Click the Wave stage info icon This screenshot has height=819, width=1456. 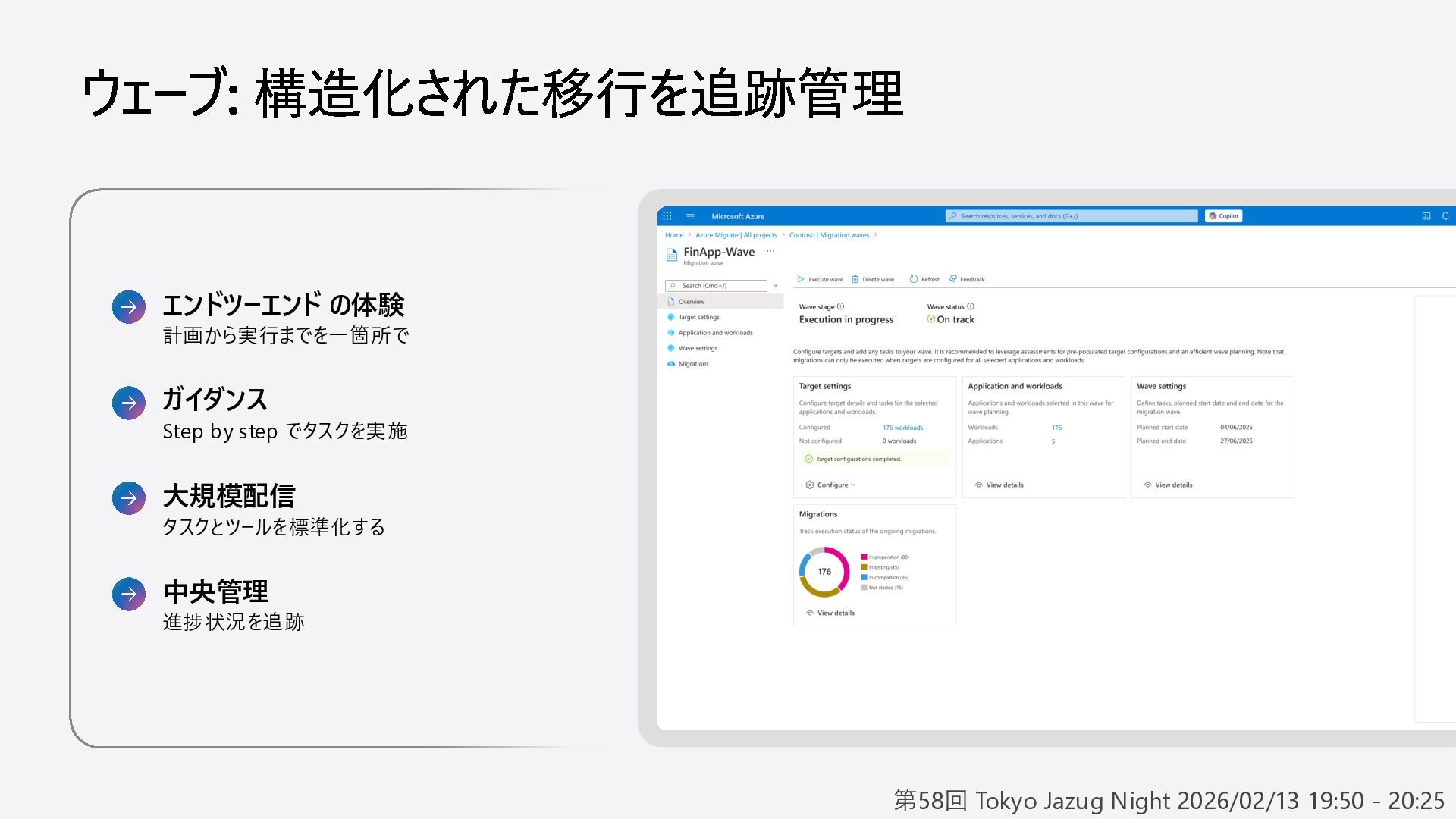click(840, 306)
